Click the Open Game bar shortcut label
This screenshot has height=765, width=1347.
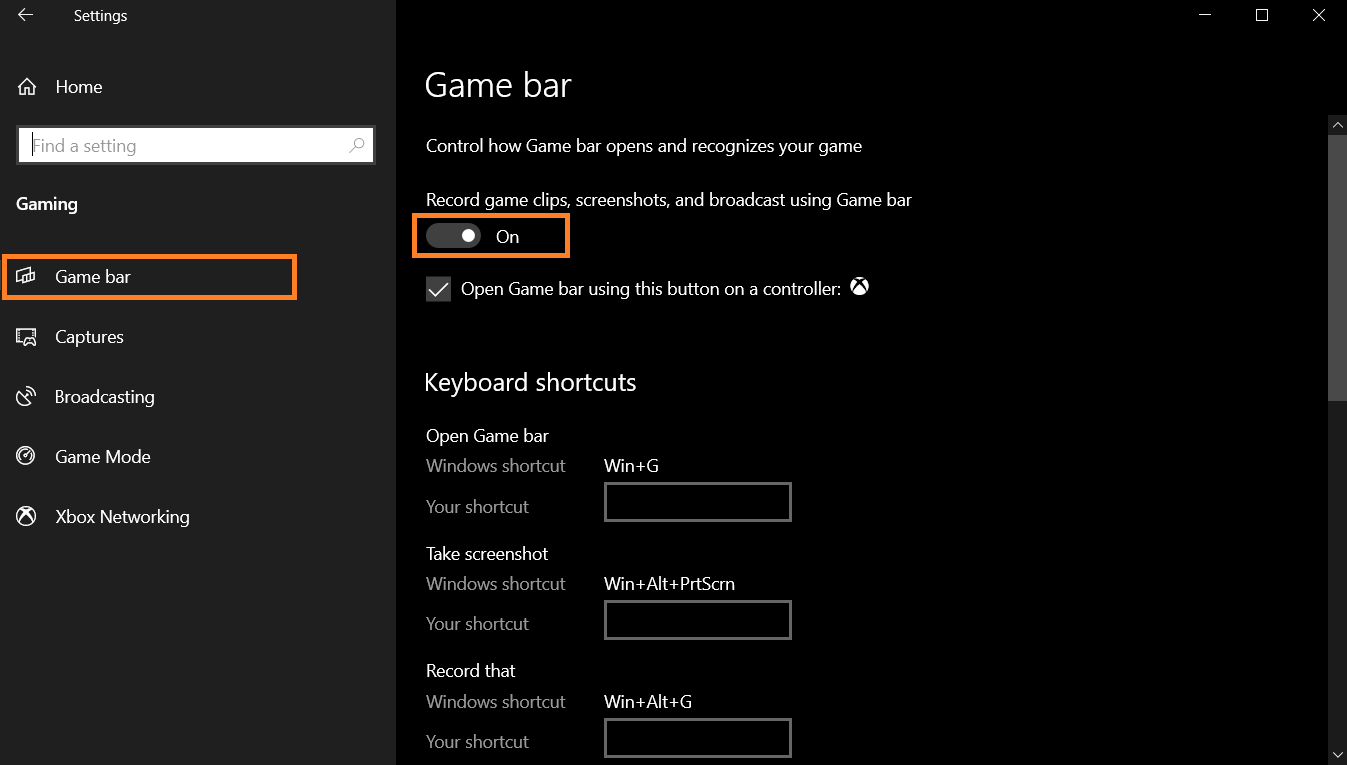tap(487, 435)
